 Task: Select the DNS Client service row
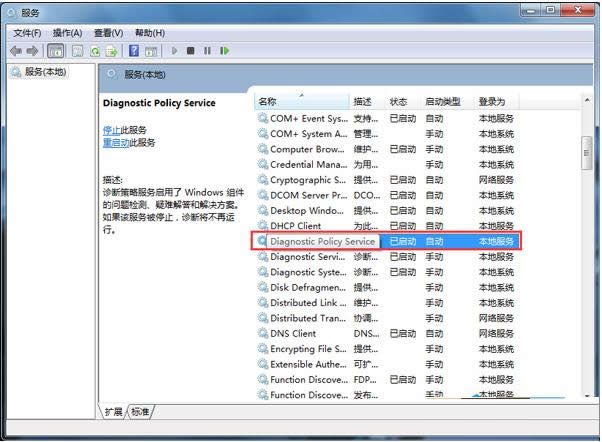coord(386,334)
